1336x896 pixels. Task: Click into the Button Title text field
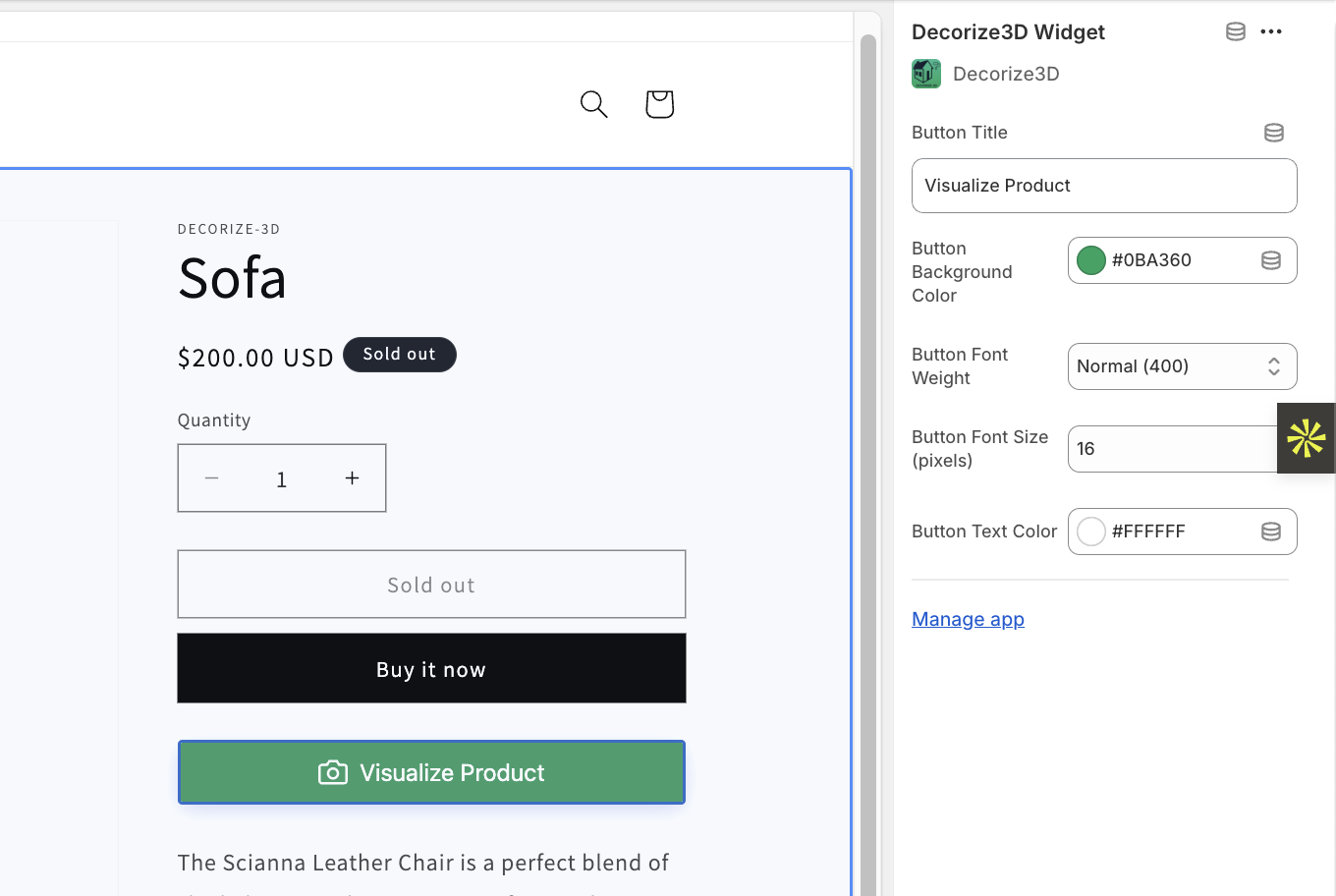click(x=1103, y=186)
